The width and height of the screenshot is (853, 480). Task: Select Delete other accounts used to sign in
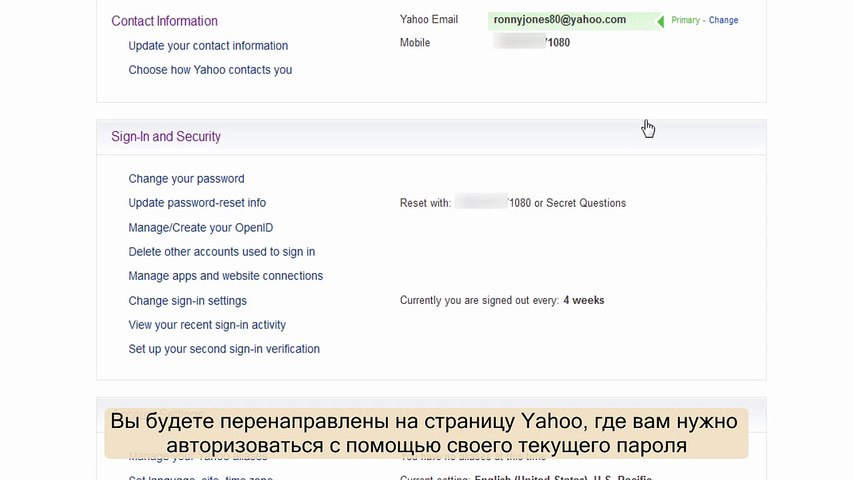click(x=221, y=252)
